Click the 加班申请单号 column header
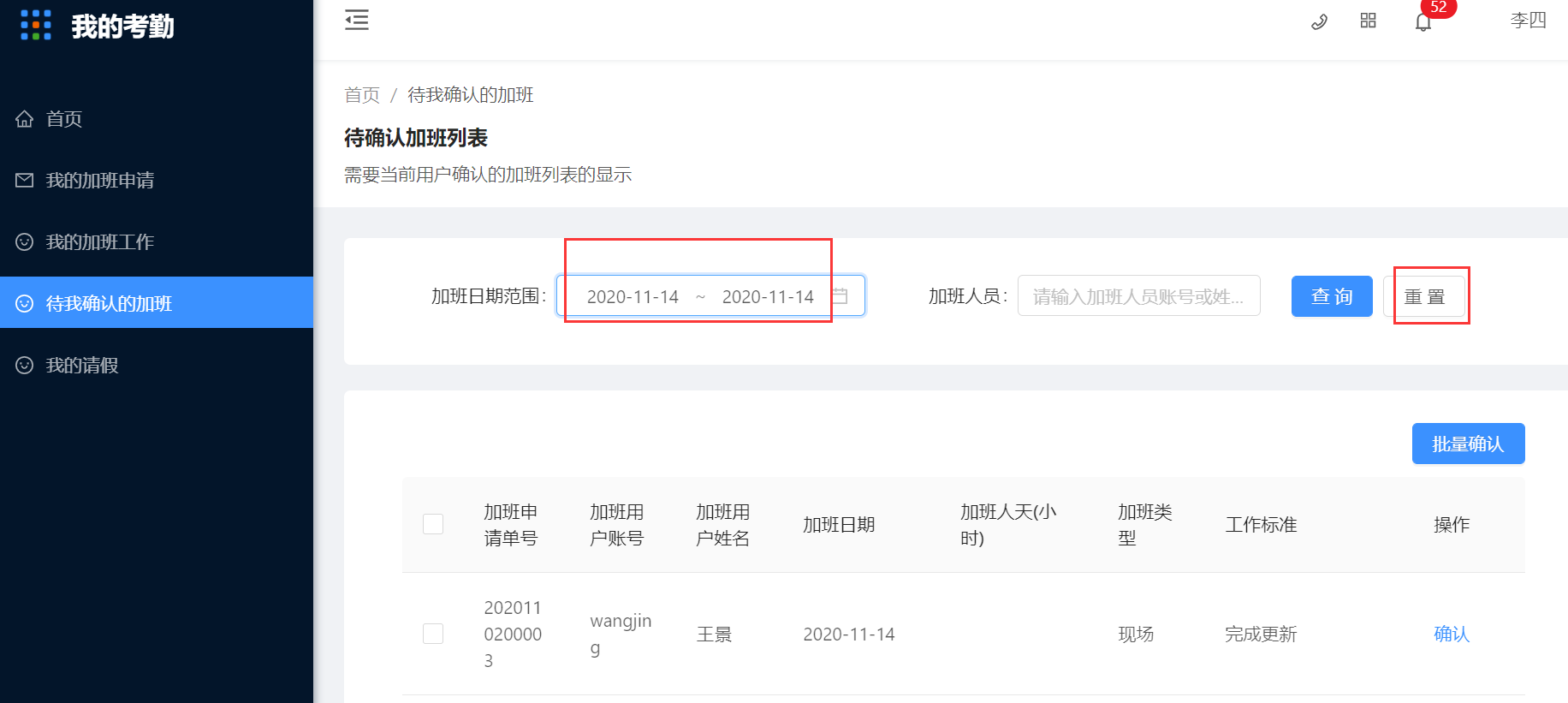Image resolution: width=1568 pixels, height=703 pixels. coord(511,525)
